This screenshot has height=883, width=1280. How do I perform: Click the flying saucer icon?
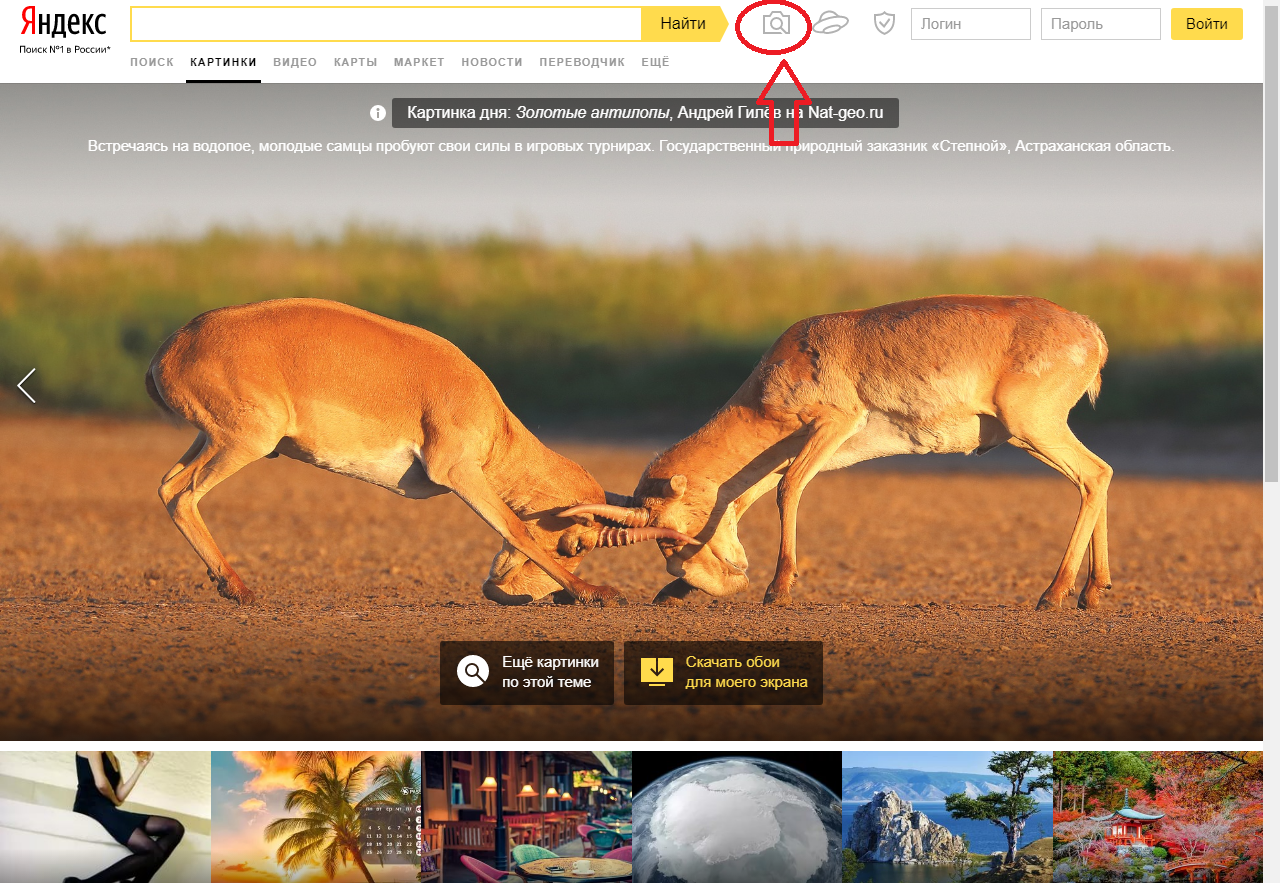831,23
